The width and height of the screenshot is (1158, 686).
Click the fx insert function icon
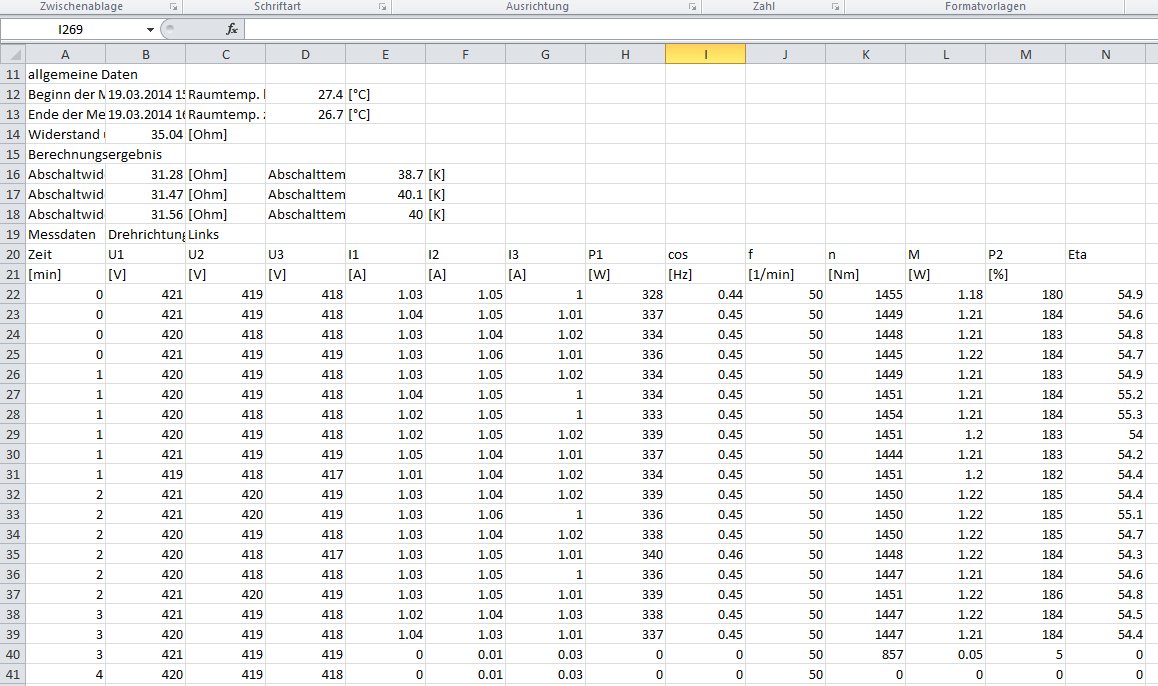231,30
